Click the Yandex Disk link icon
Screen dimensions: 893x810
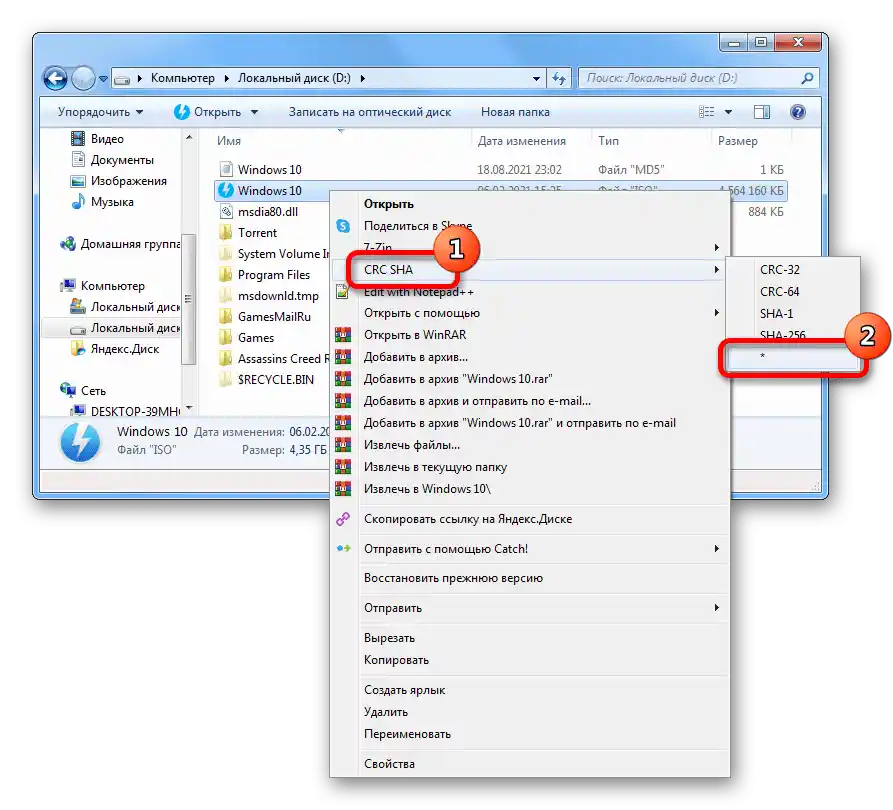coord(343,519)
